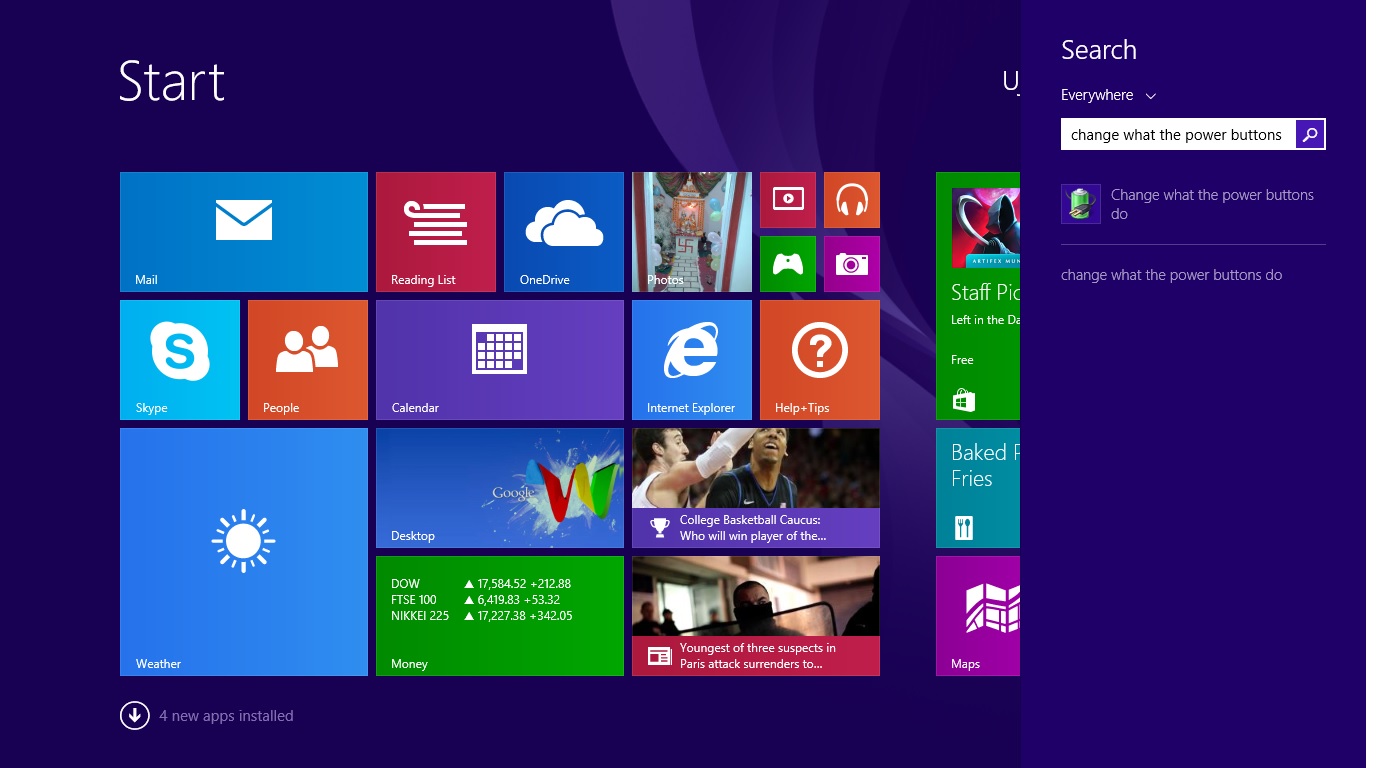Open the Money stocks tile

tap(500, 616)
